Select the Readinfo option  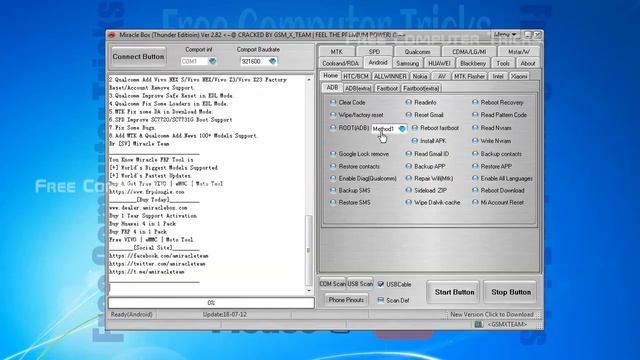(421, 102)
